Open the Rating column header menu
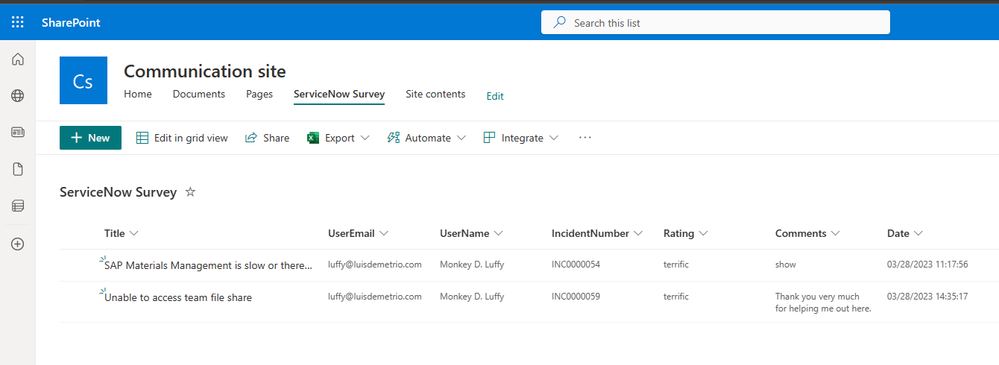 click(x=686, y=233)
